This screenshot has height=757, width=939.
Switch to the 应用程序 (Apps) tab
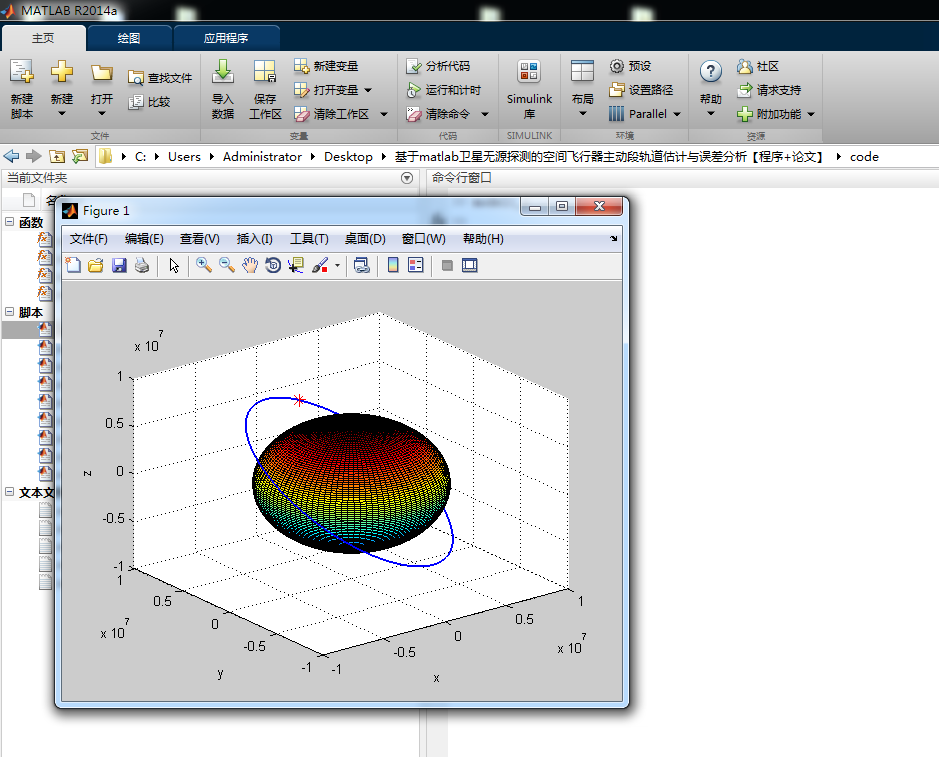point(226,38)
